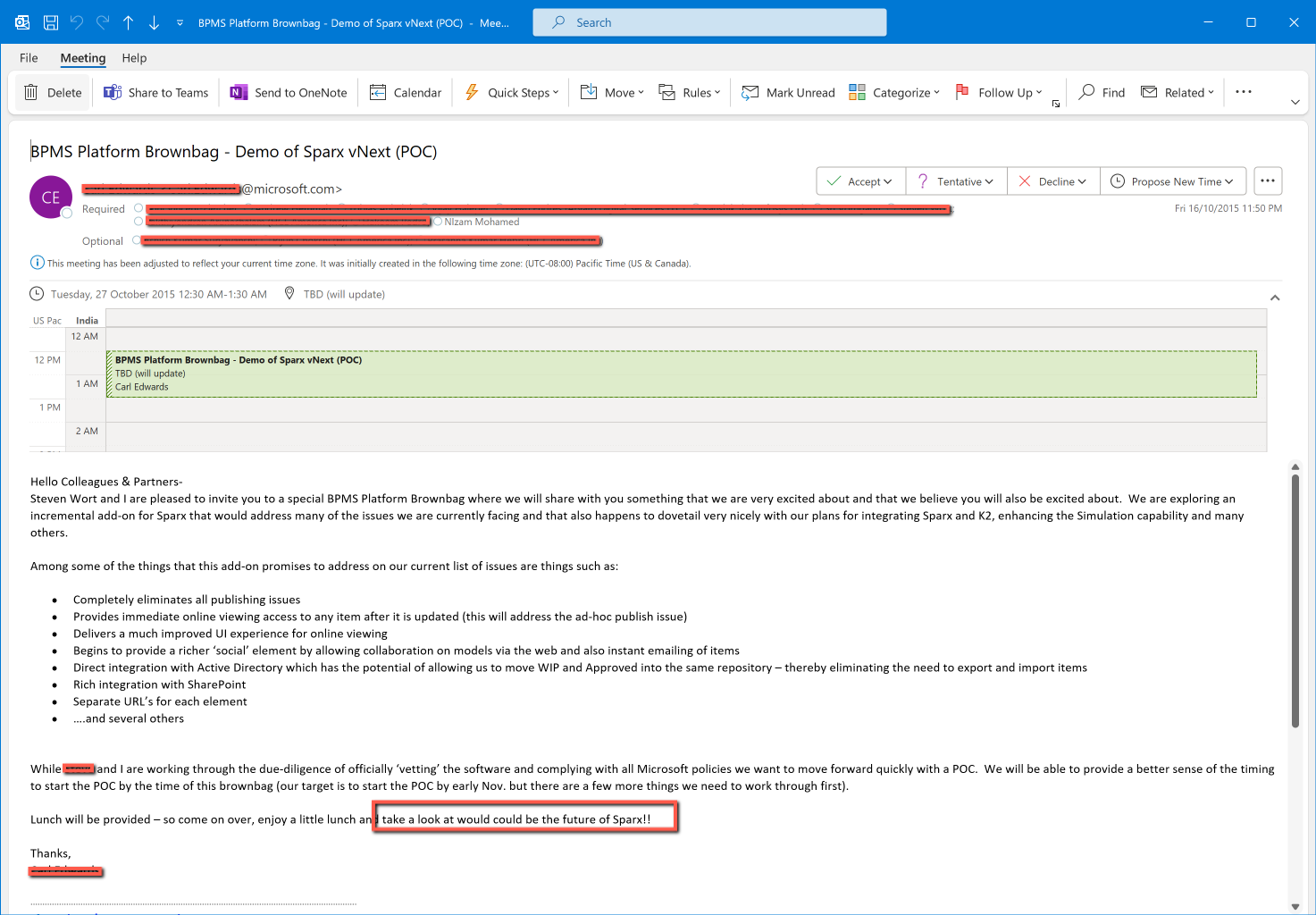The height and width of the screenshot is (915, 1316).
Task: Click bullet 'Rich integration with SharePoint'
Action: [x=160, y=684]
